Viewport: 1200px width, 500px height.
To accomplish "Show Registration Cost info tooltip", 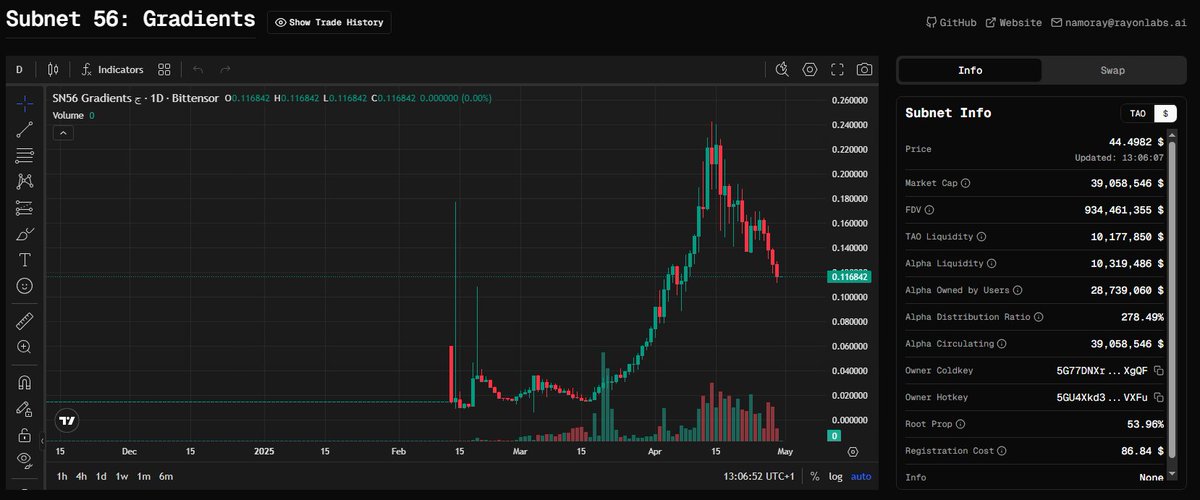I will 1001,452.
